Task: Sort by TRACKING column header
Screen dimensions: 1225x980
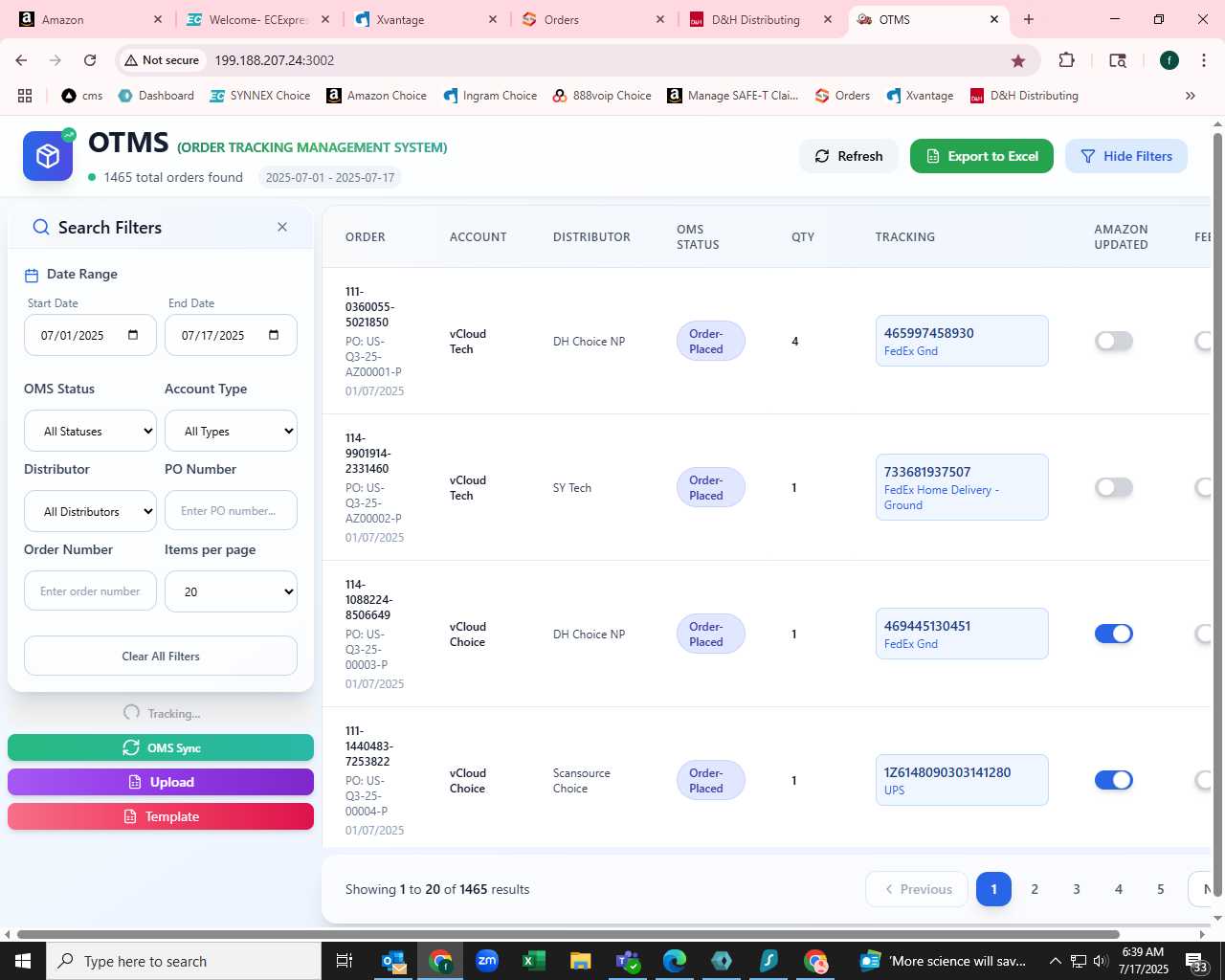Action: click(x=904, y=236)
